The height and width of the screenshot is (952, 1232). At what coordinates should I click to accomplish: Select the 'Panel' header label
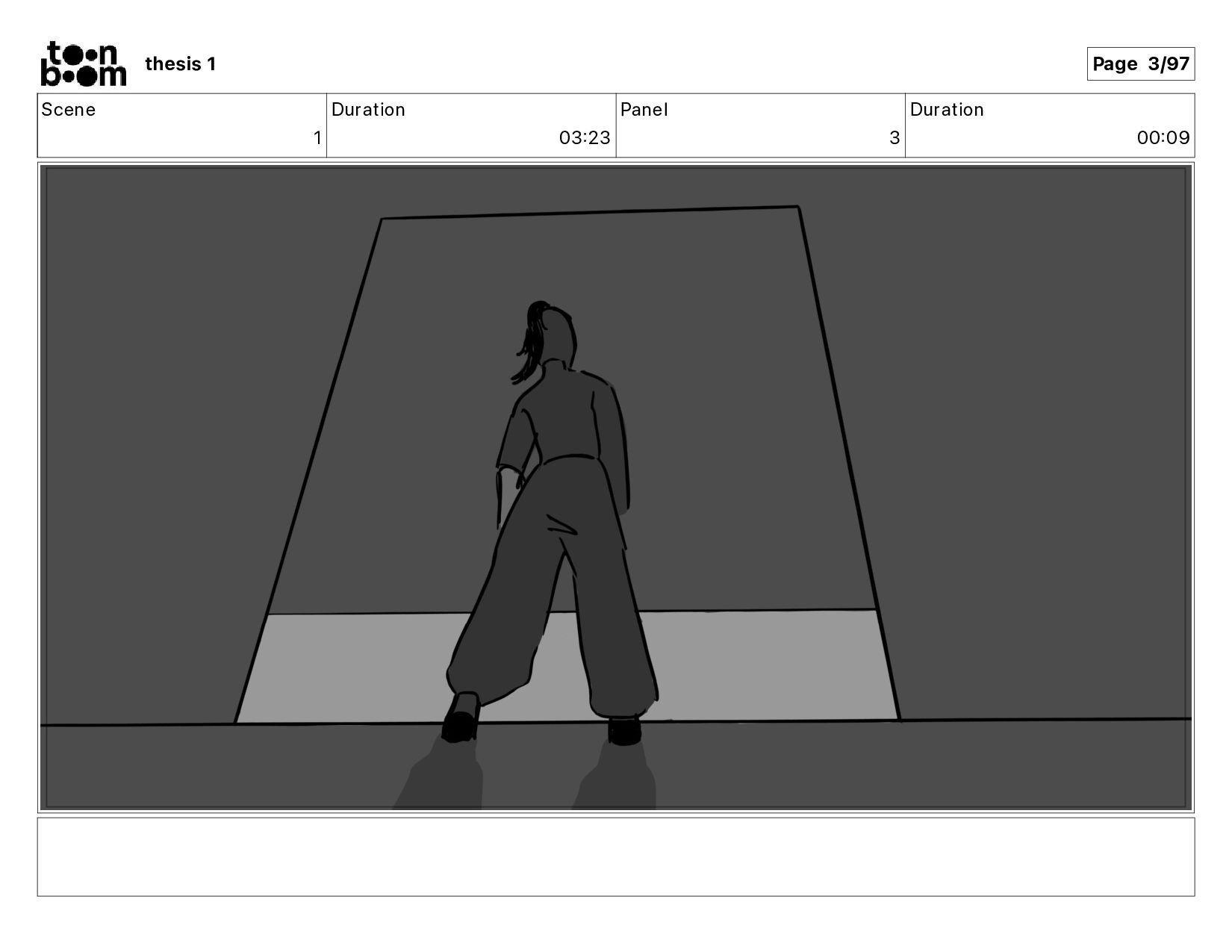pyautogui.click(x=644, y=110)
